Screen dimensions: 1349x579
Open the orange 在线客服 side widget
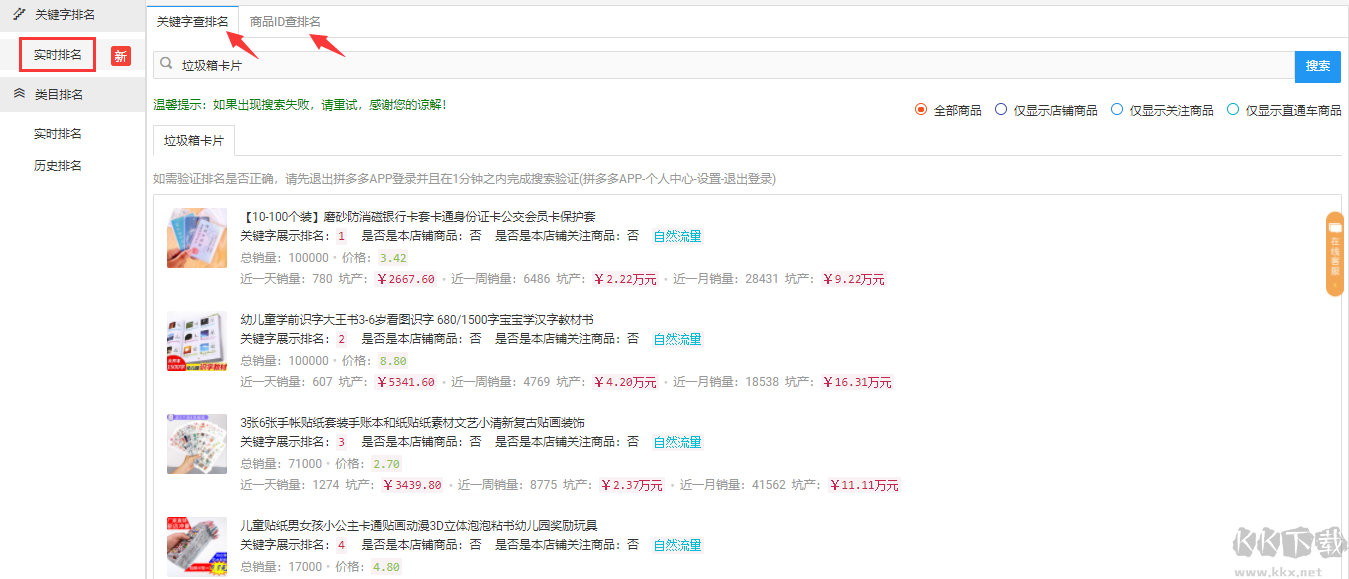pyautogui.click(x=1334, y=254)
